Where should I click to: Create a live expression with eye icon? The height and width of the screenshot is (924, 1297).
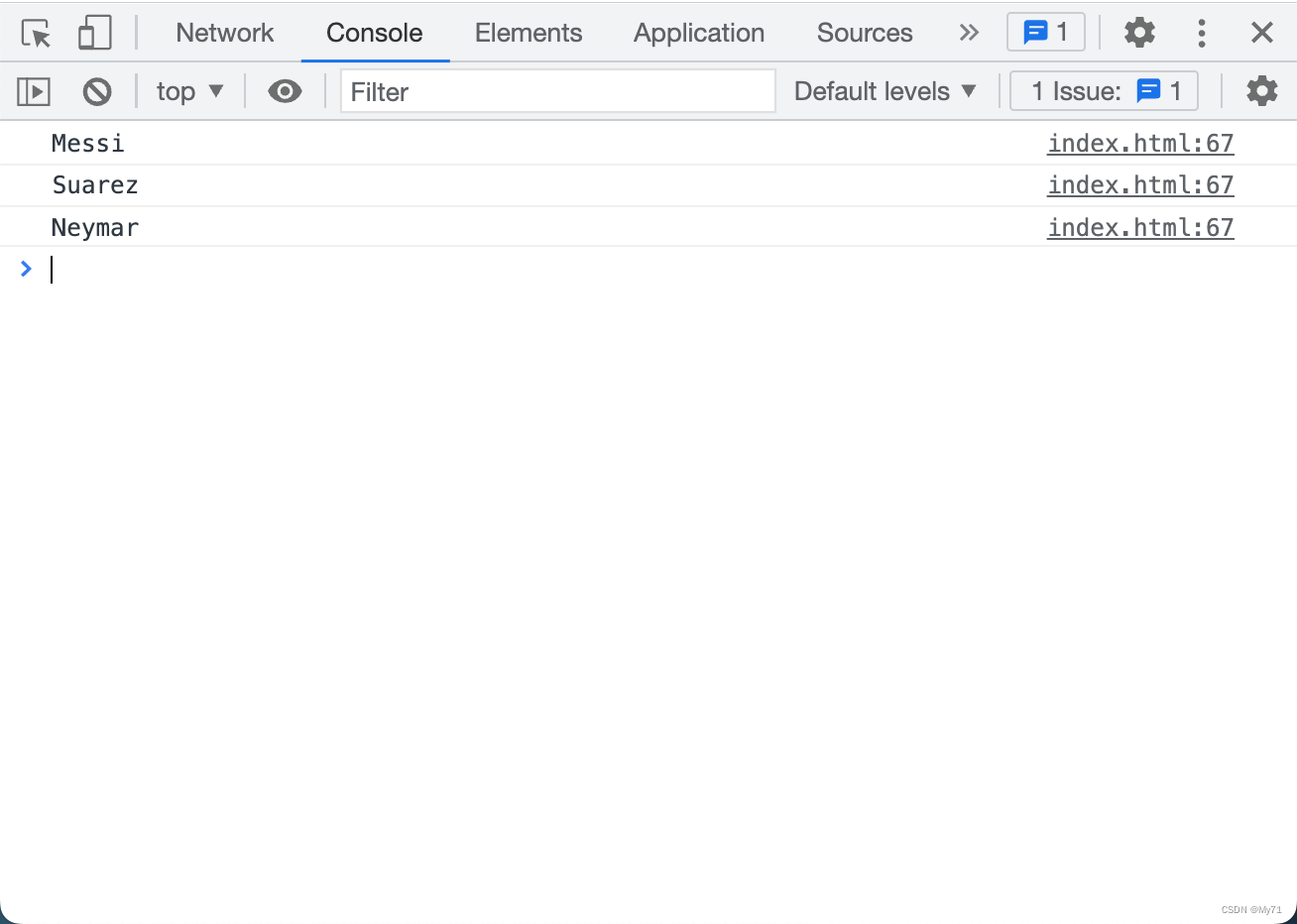285,92
